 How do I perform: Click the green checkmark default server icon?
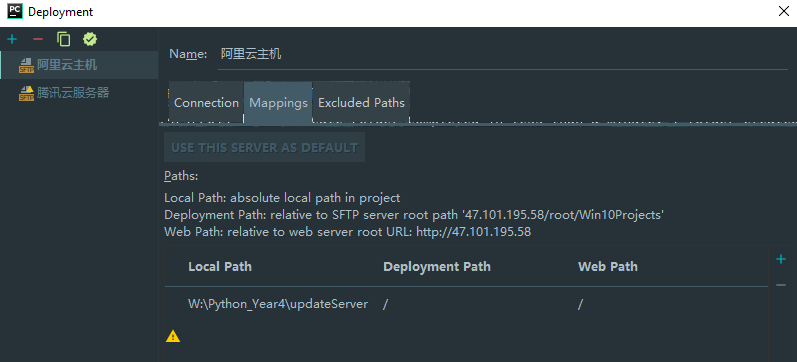pos(90,39)
